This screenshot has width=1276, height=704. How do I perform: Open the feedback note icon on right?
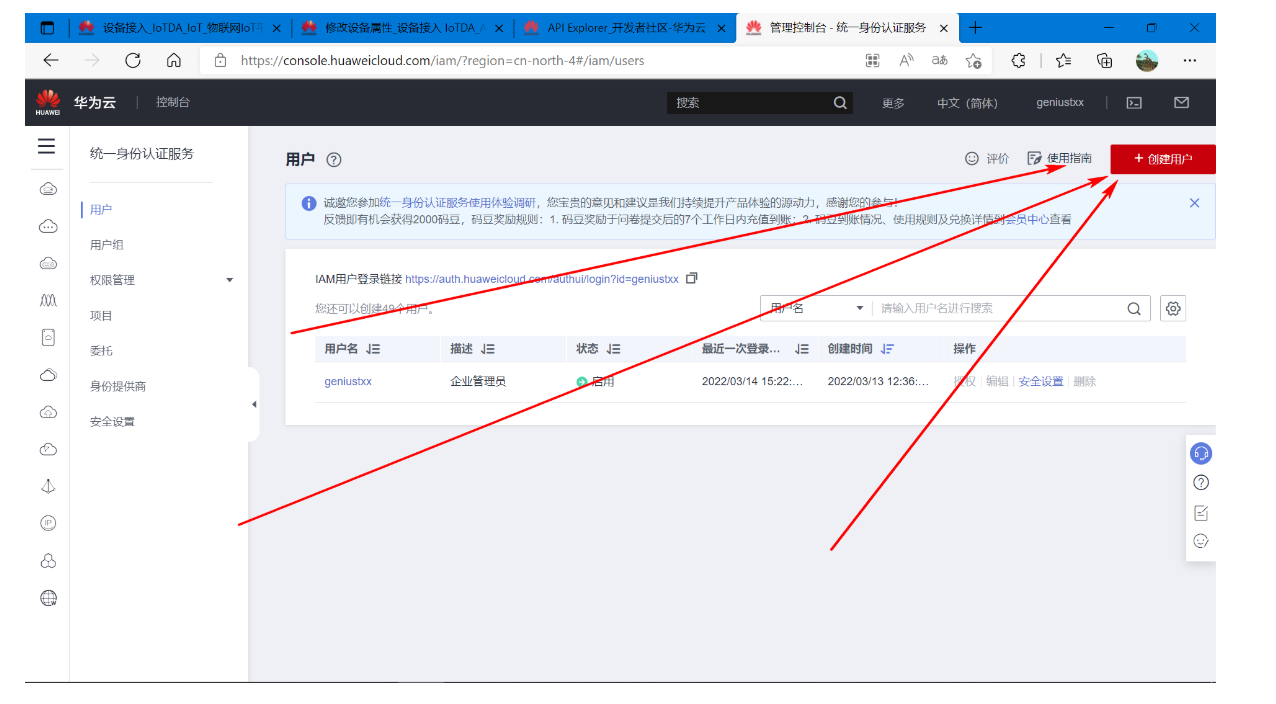point(1201,513)
